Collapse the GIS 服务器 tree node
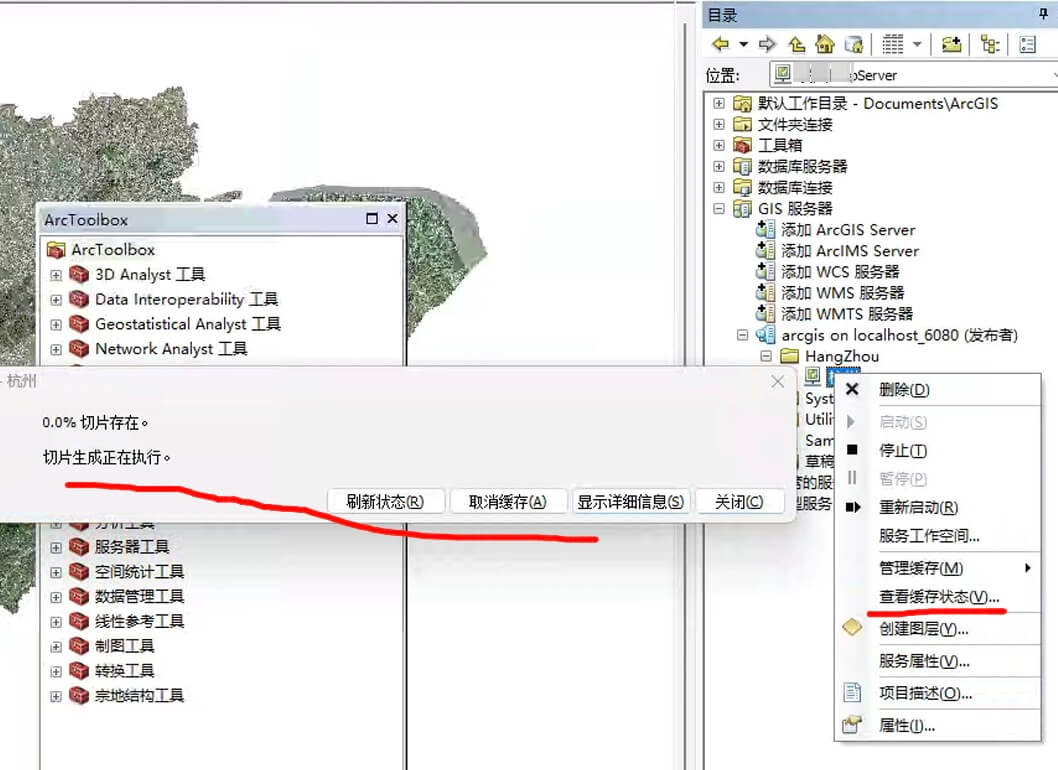1058x770 pixels. click(x=719, y=209)
